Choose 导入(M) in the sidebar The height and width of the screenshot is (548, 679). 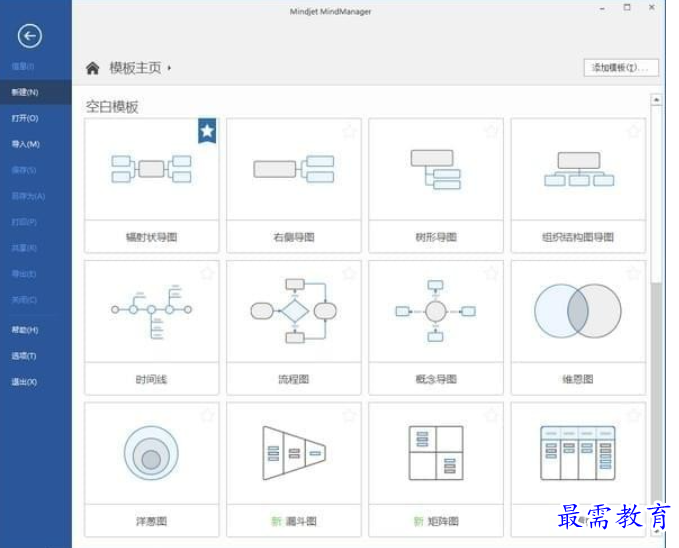pyautogui.click(x=25, y=144)
